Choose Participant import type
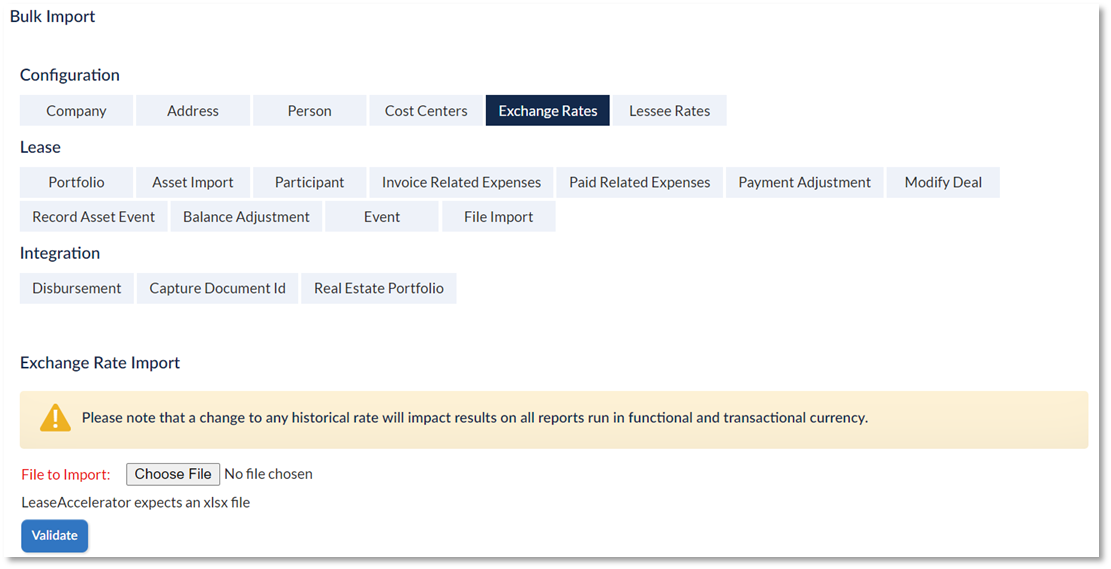This screenshot has width=1111, height=569. tap(310, 182)
